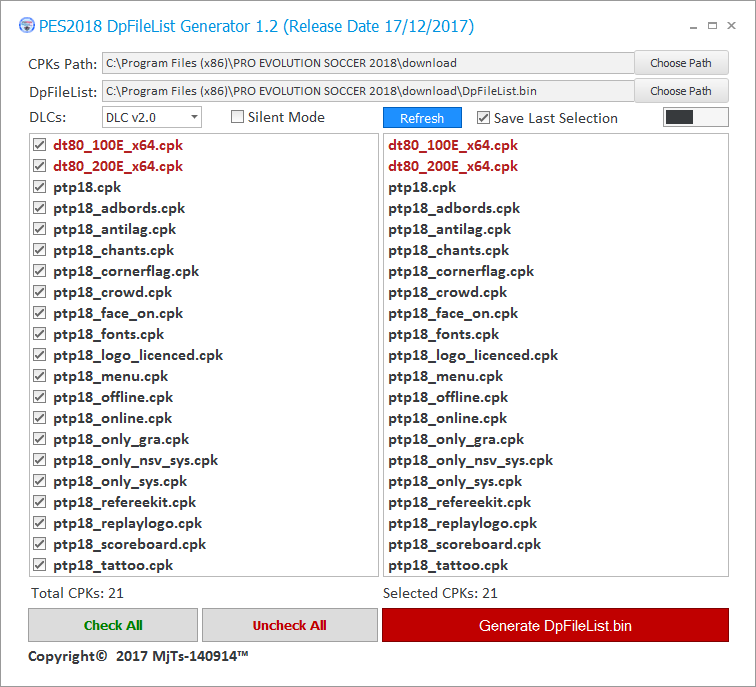Uncheck ptp18_only_sys.cpk checkbox
Screen dimensions: 756x687
(x=40, y=481)
